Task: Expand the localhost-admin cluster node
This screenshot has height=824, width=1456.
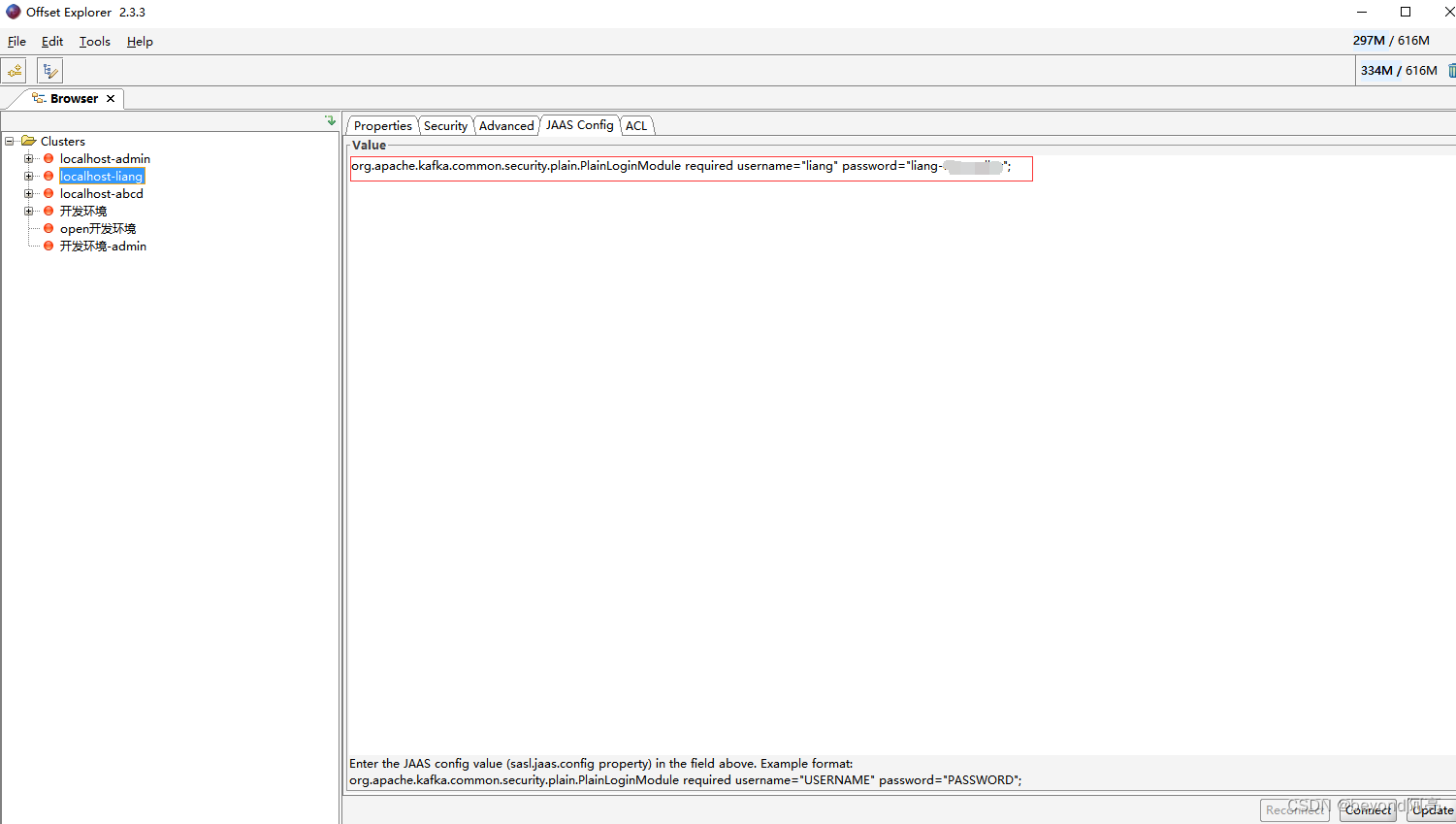Action: 29,158
